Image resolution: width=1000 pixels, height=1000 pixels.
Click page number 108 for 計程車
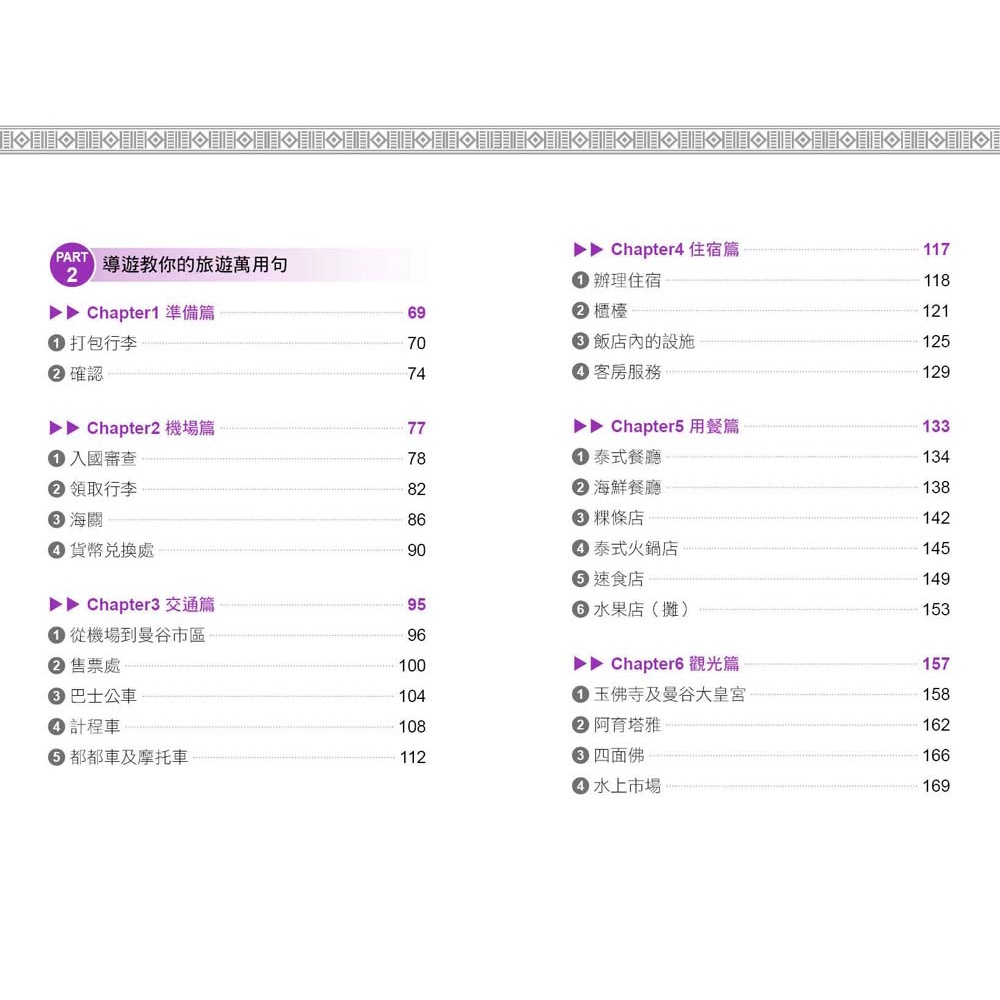pyautogui.click(x=412, y=727)
